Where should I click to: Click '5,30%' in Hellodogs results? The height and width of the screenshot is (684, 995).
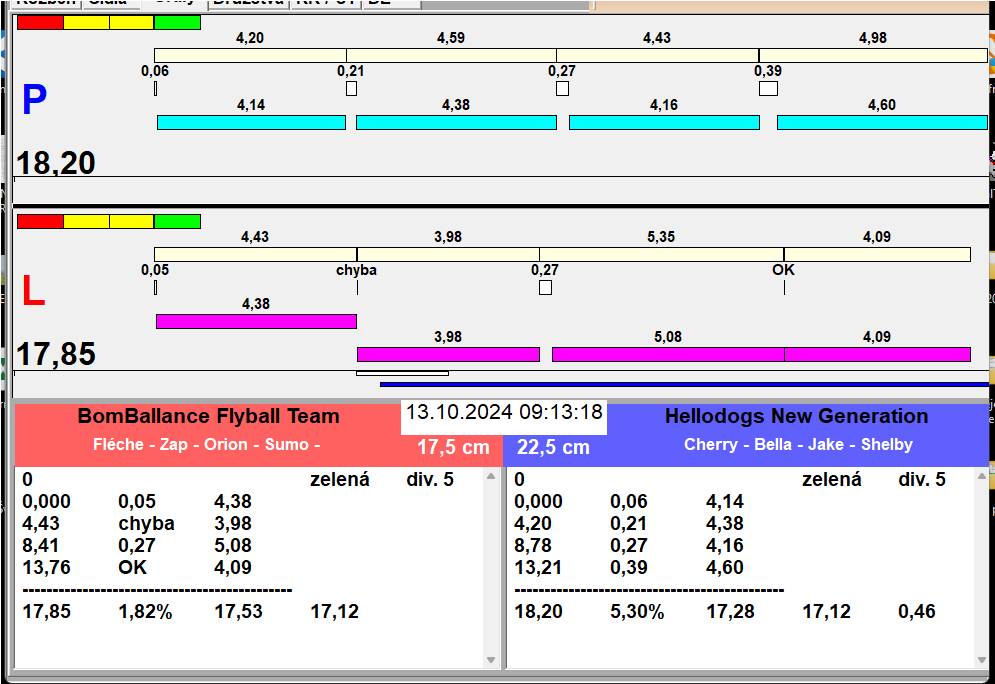click(637, 612)
